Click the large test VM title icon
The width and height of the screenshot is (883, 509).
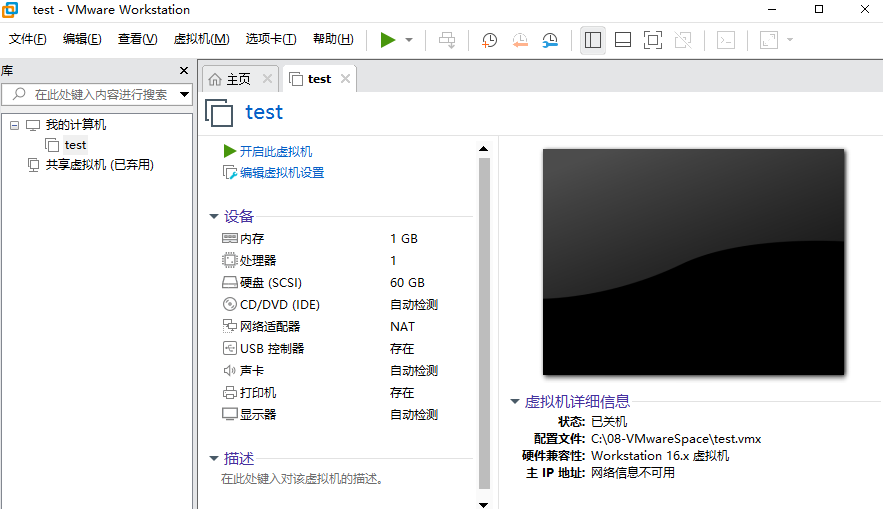(x=218, y=112)
